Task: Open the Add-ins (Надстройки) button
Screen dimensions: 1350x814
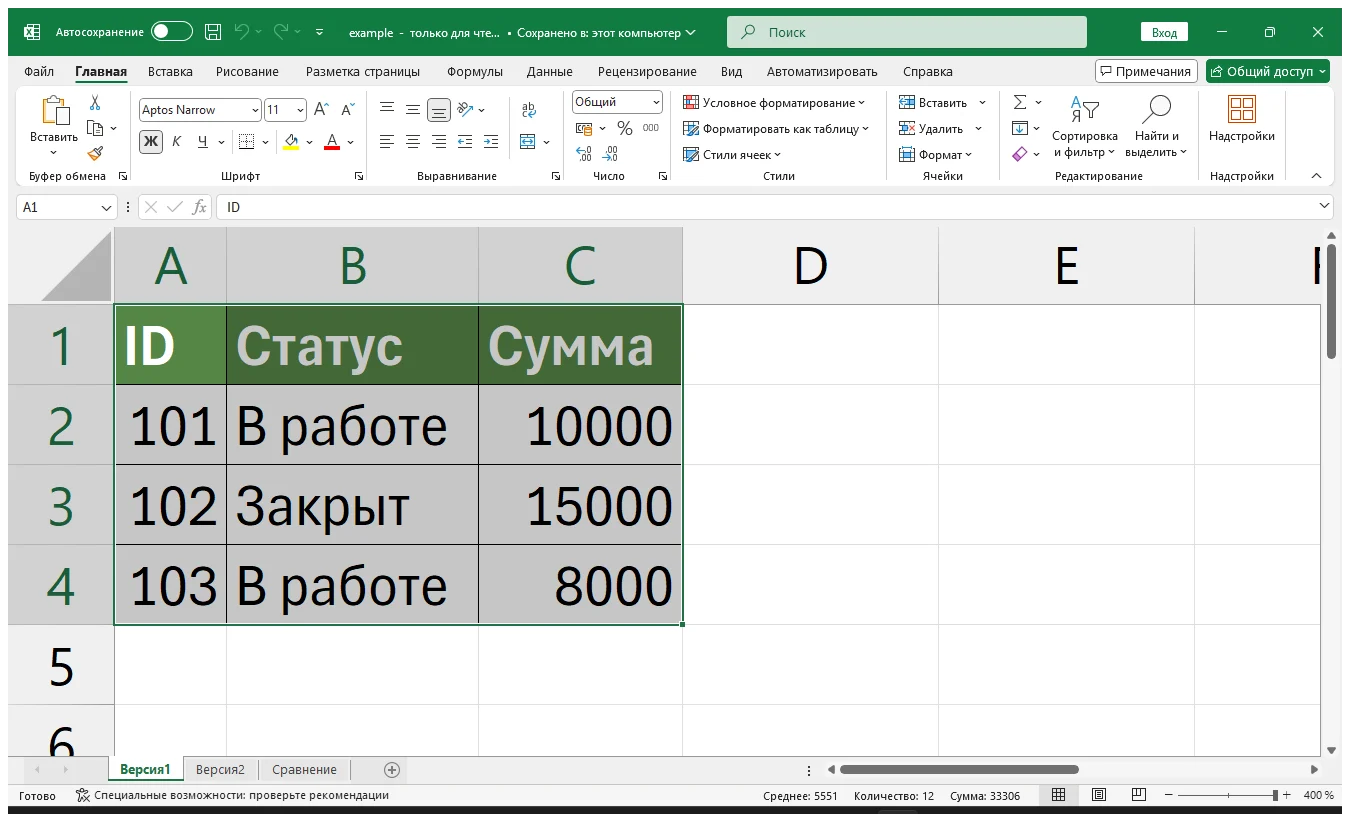Action: coord(1242,120)
